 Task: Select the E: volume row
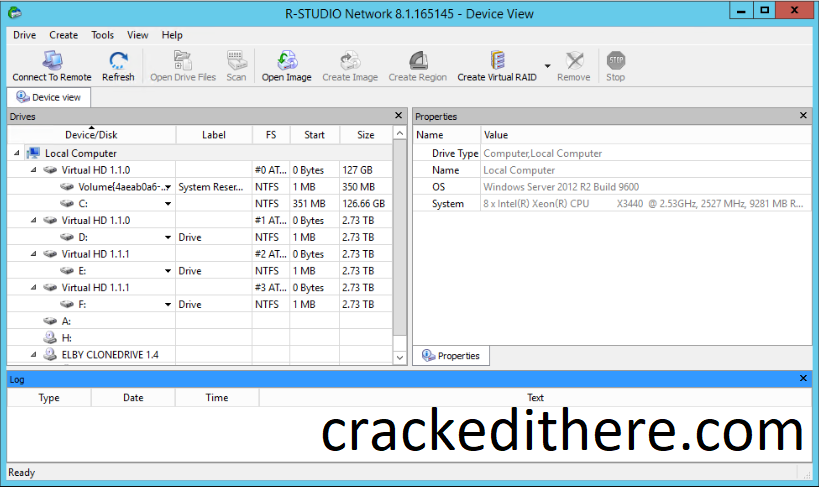(x=200, y=270)
